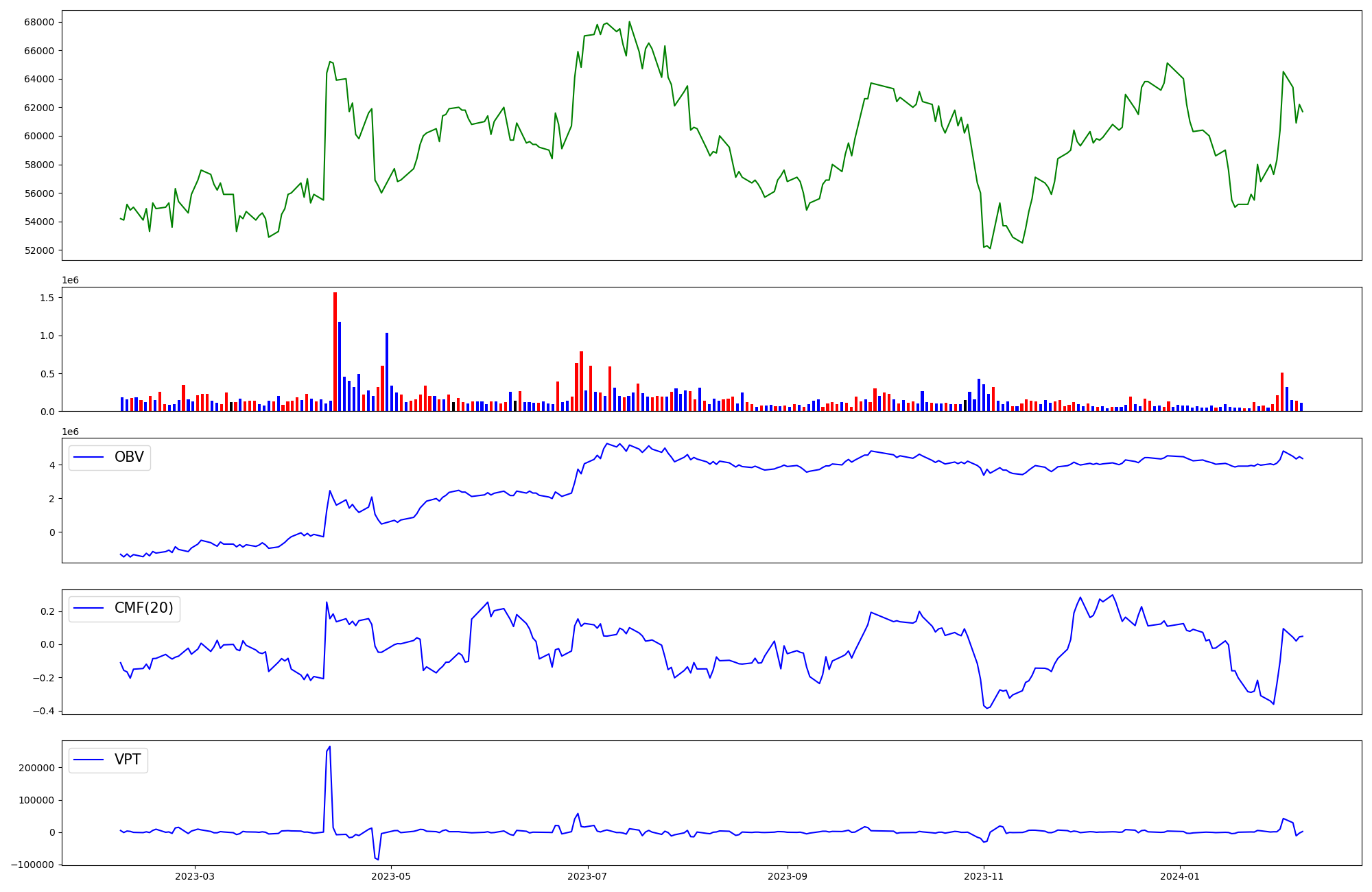This screenshot has width=1372, height=892.
Task: Click the VPT legend label
Action: [x=128, y=760]
